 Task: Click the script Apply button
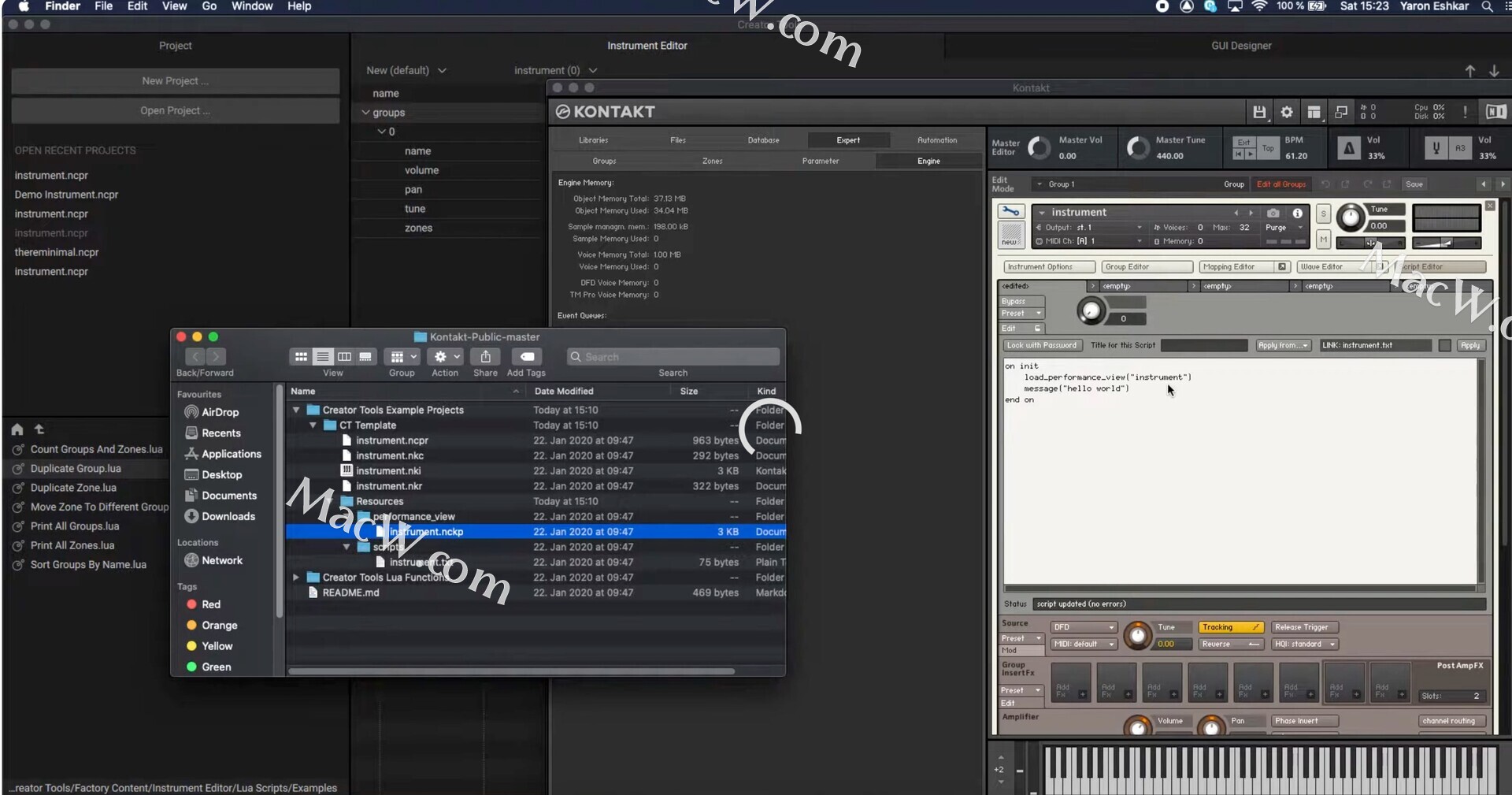[1469, 345]
